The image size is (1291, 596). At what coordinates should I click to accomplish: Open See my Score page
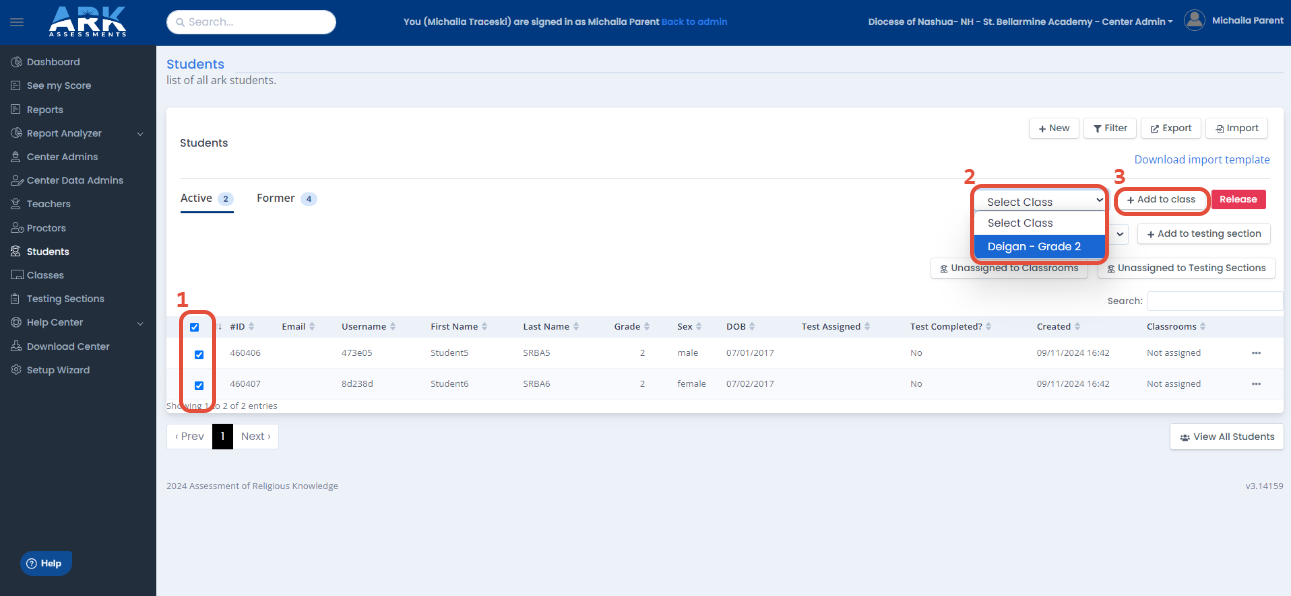(59, 86)
